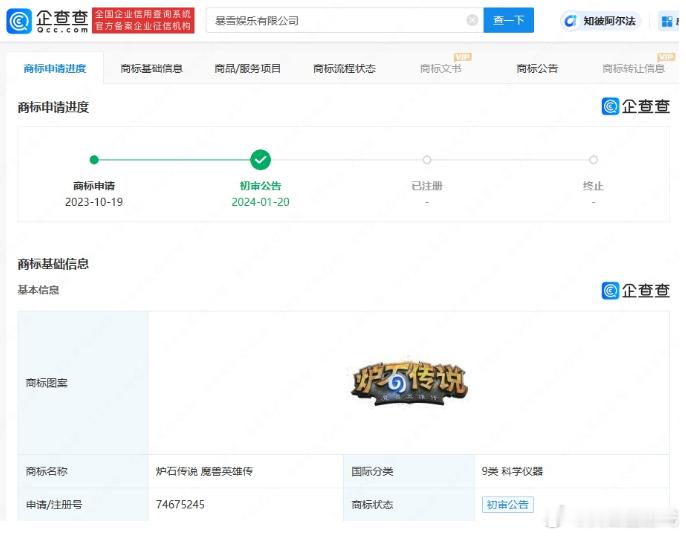
Task: Click the 初审公告 status badge
Action: (x=508, y=504)
